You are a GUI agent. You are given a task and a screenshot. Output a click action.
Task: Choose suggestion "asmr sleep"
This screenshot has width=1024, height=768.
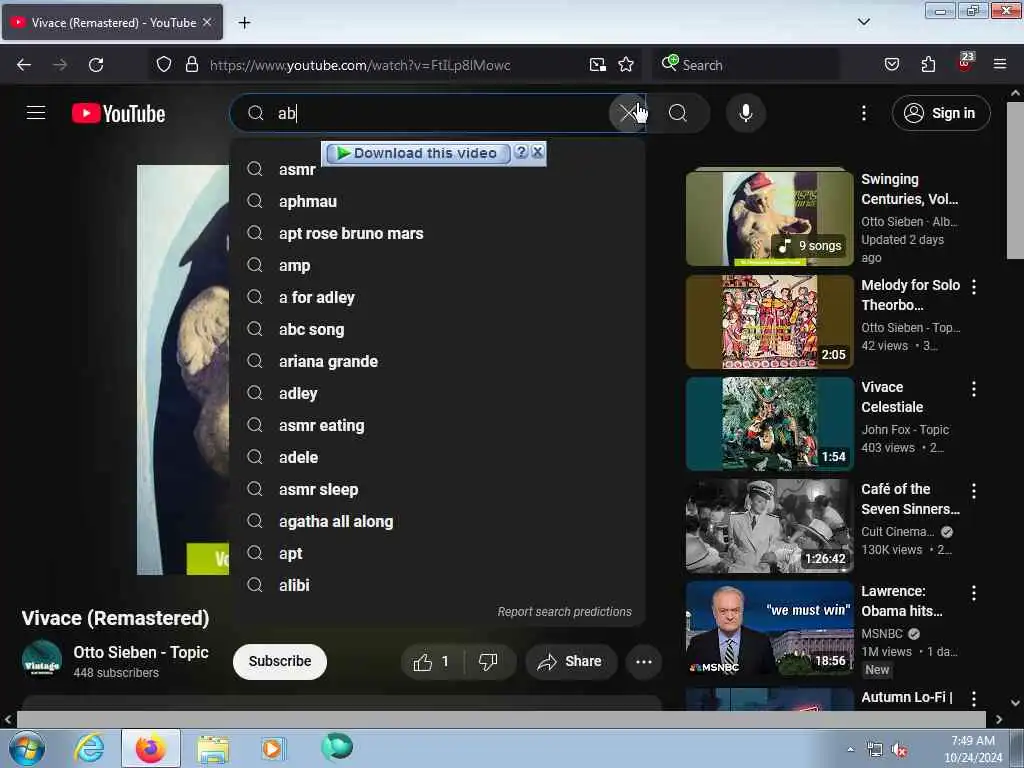438,489
